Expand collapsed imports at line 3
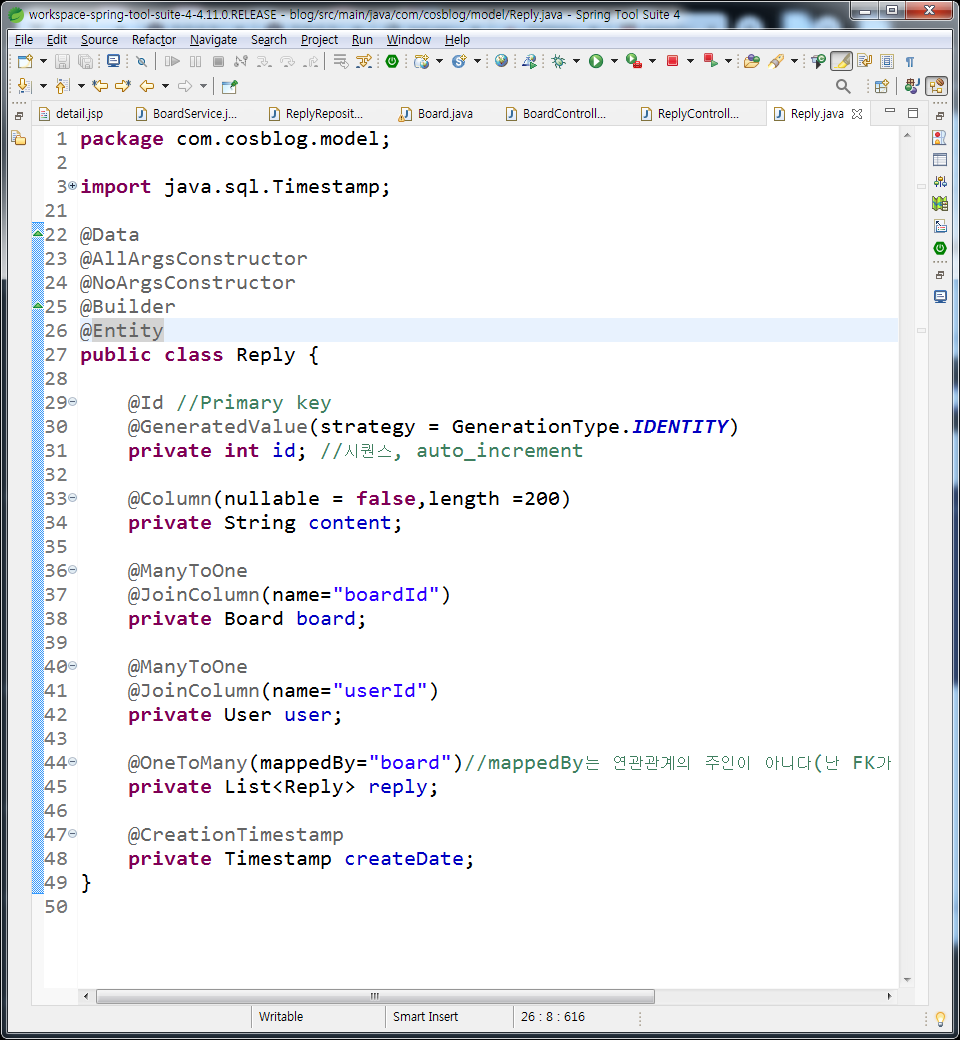Image resolution: width=960 pixels, height=1040 pixels. [x=72, y=186]
